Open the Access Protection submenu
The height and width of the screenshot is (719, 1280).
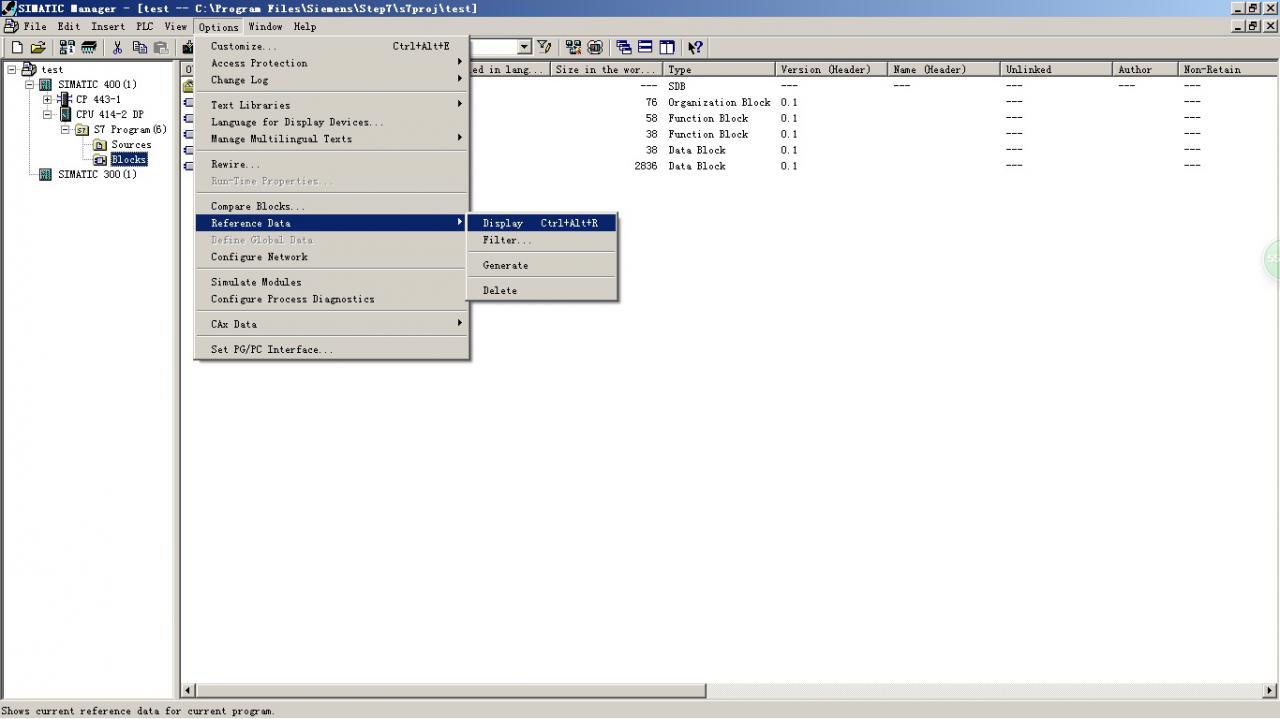pyautogui.click(x=332, y=63)
